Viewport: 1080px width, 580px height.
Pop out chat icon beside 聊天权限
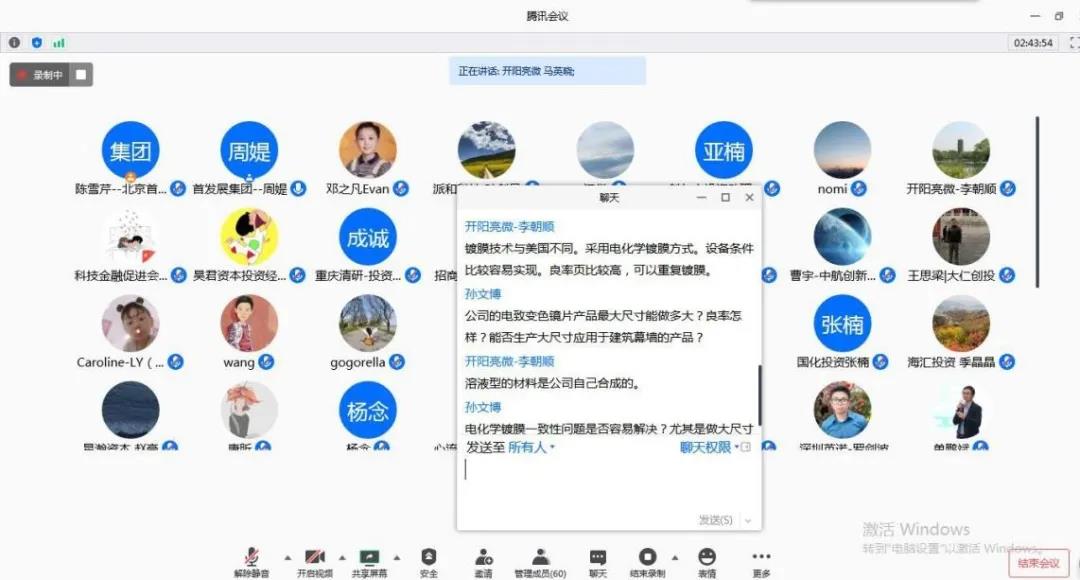745,447
